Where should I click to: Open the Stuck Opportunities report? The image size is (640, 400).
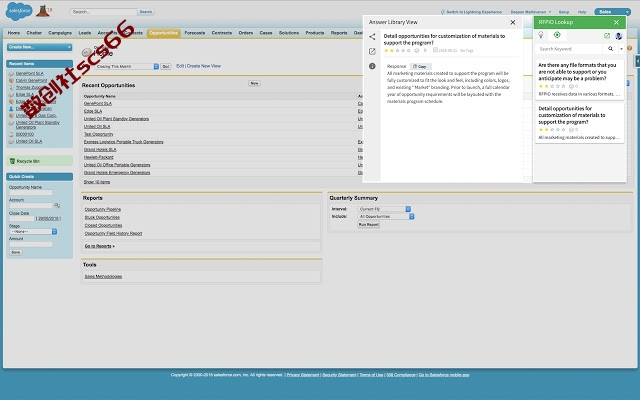click(x=102, y=218)
